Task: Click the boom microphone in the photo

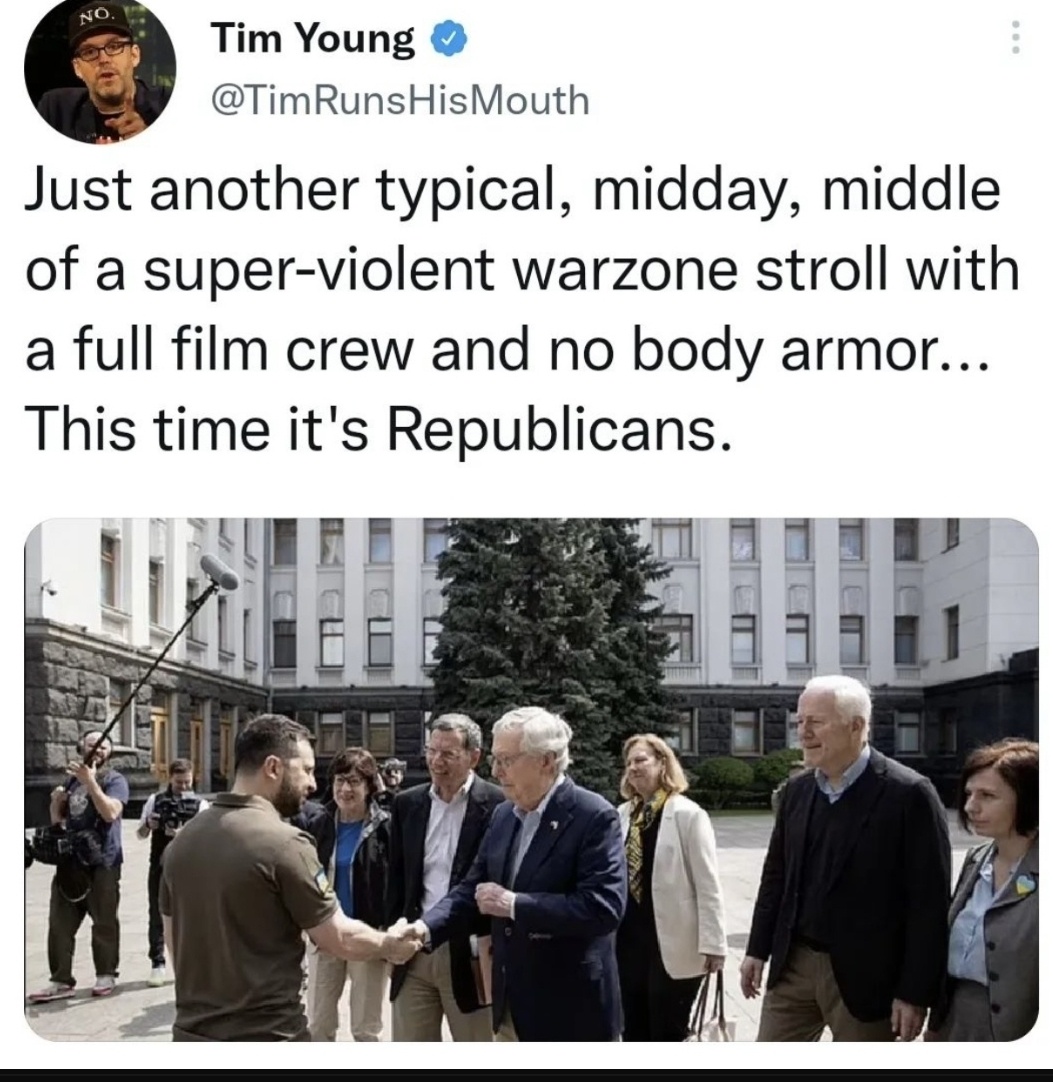Action: point(219,571)
